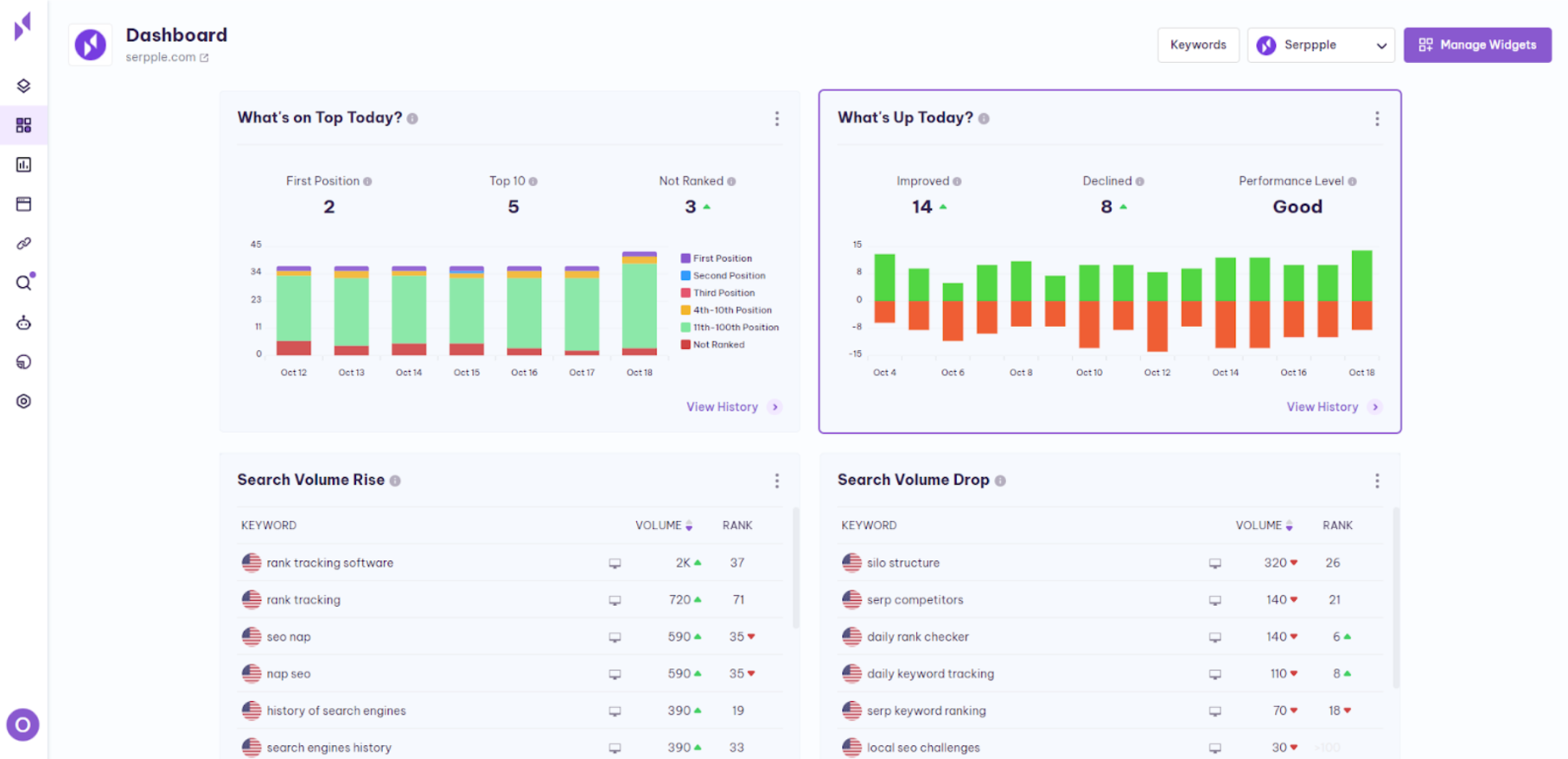This screenshot has width=1568, height=759.
Task: Open the layers stack icon in sidebar
Action: click(x=23, y=86)
